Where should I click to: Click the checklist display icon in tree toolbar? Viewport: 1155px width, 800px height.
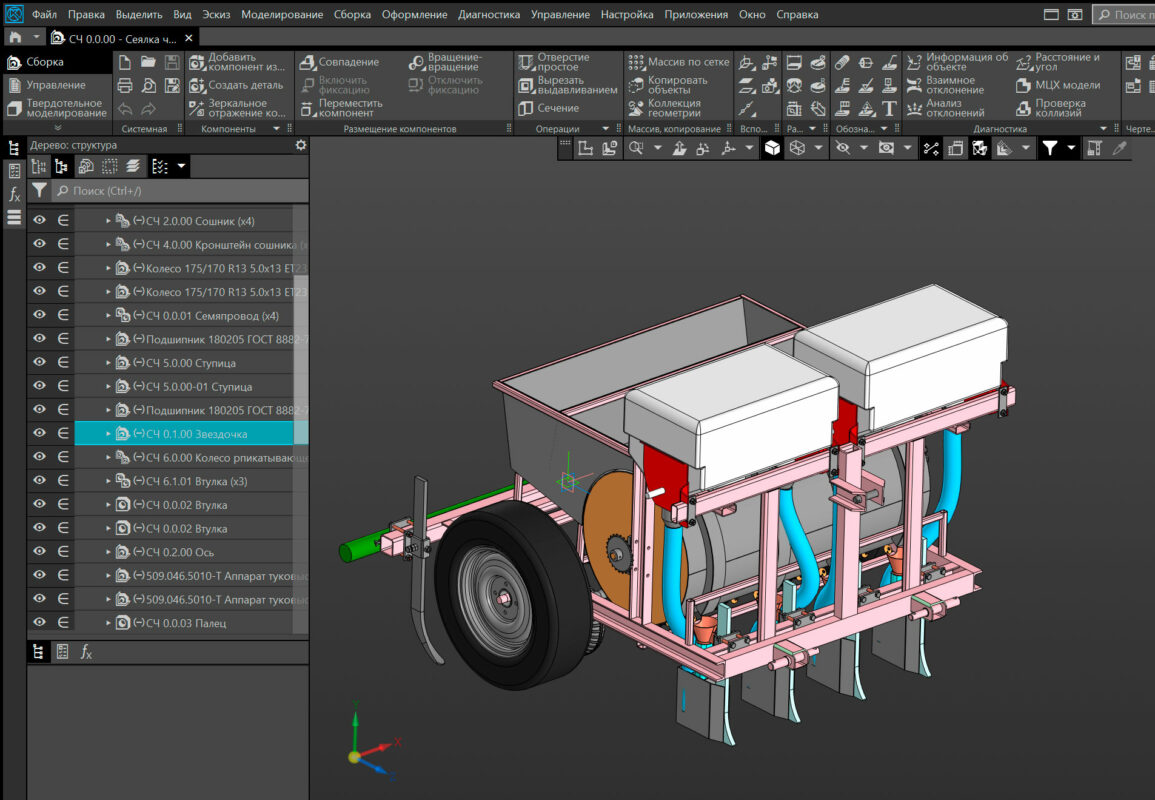[160, 166]
